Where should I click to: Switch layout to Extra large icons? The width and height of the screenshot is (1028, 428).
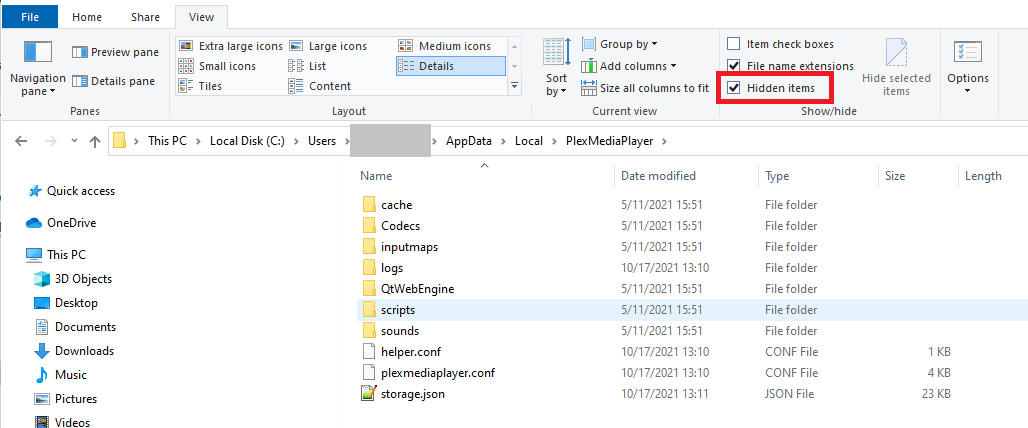click(x=231, y=46)
